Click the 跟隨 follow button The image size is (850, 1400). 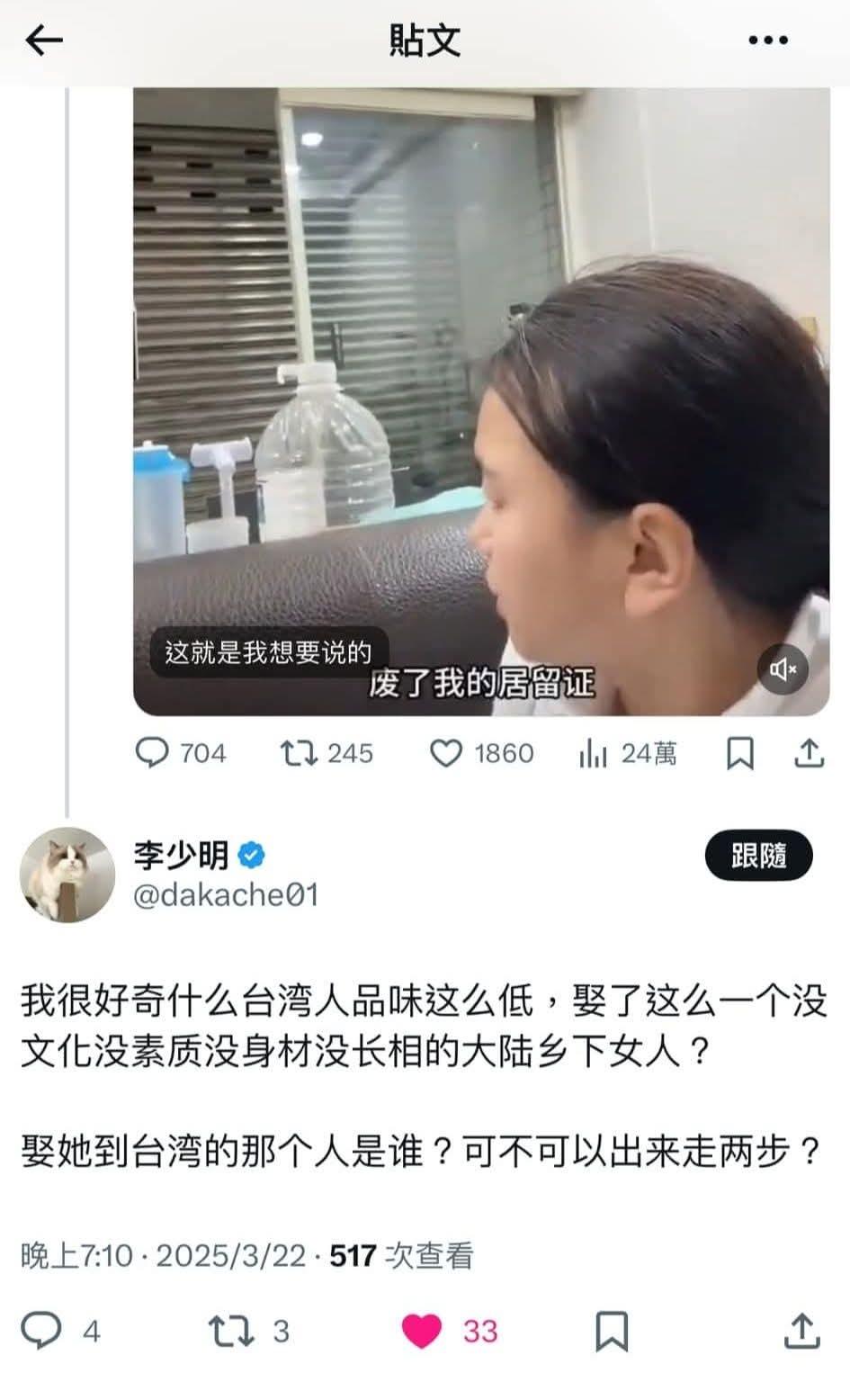click(759, 856)
